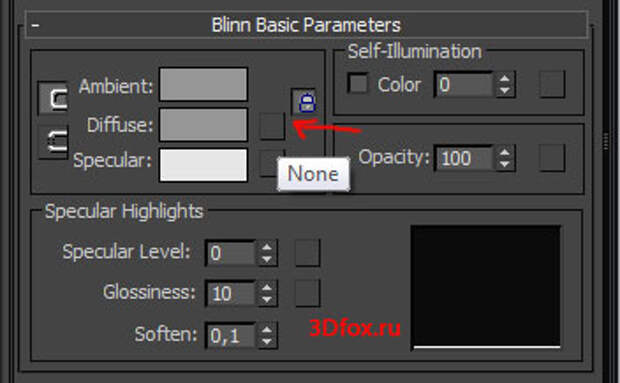The height and width of the screenshot is (383, 620).
Task: Increase the Self-Illumination value with the up arrow
Action: pyautogui.click(x=505, y=78)
